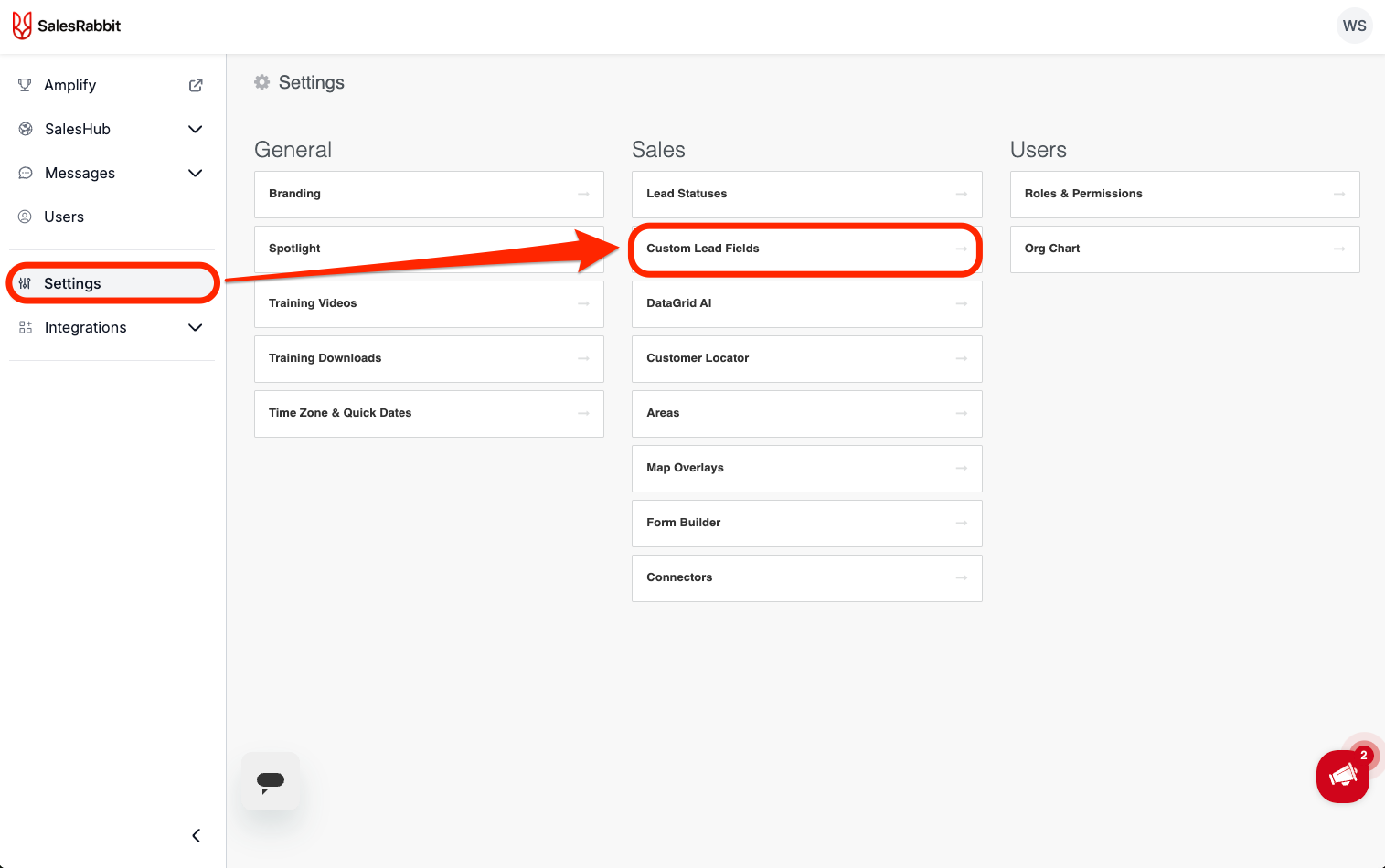Viewport: 1385px width, 868px height.
Task: Click the arrow on Lead Statuses row
Action: pyautogui.click(x=962, y=194)
